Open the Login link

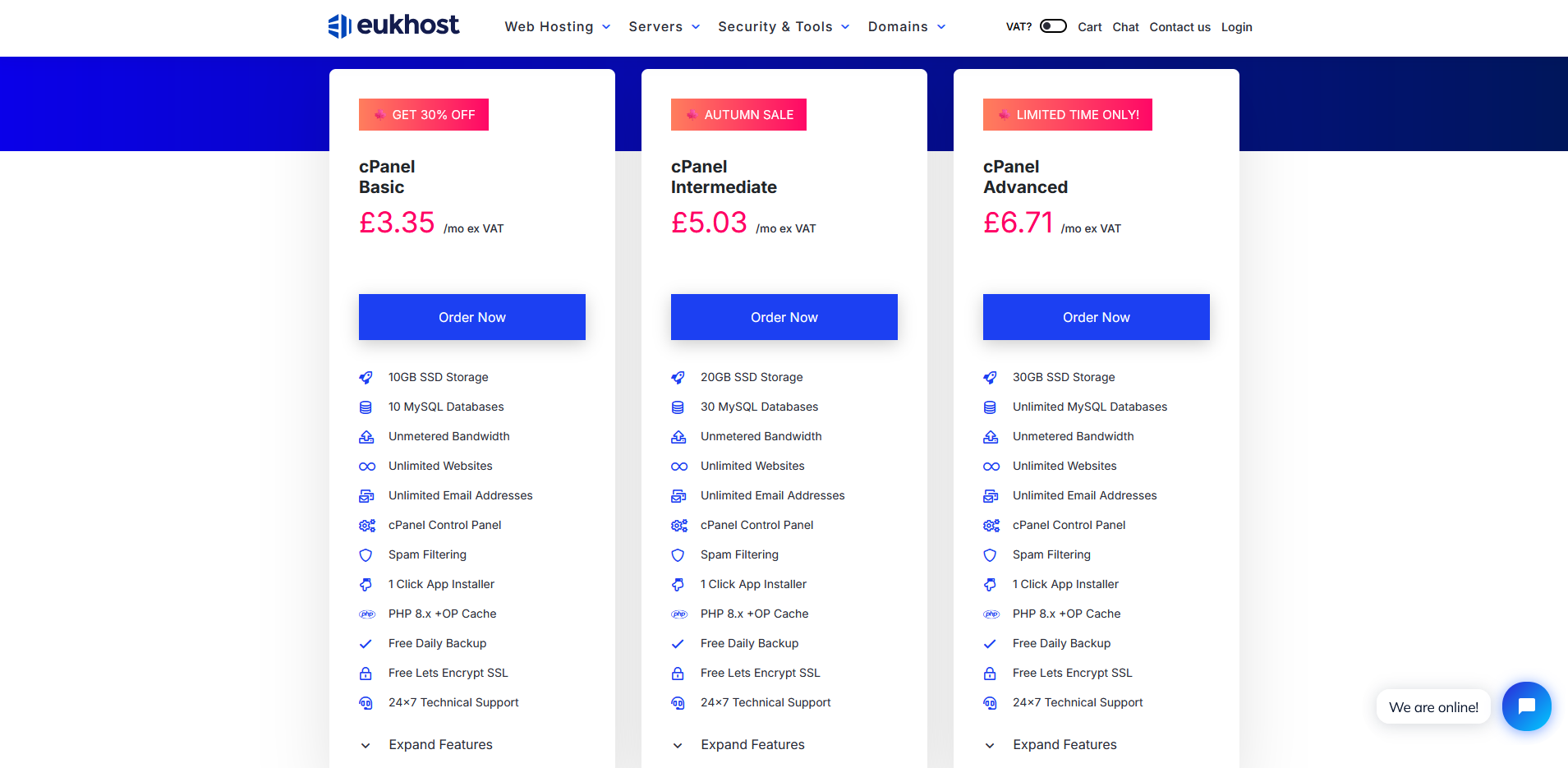point(1236,27)
